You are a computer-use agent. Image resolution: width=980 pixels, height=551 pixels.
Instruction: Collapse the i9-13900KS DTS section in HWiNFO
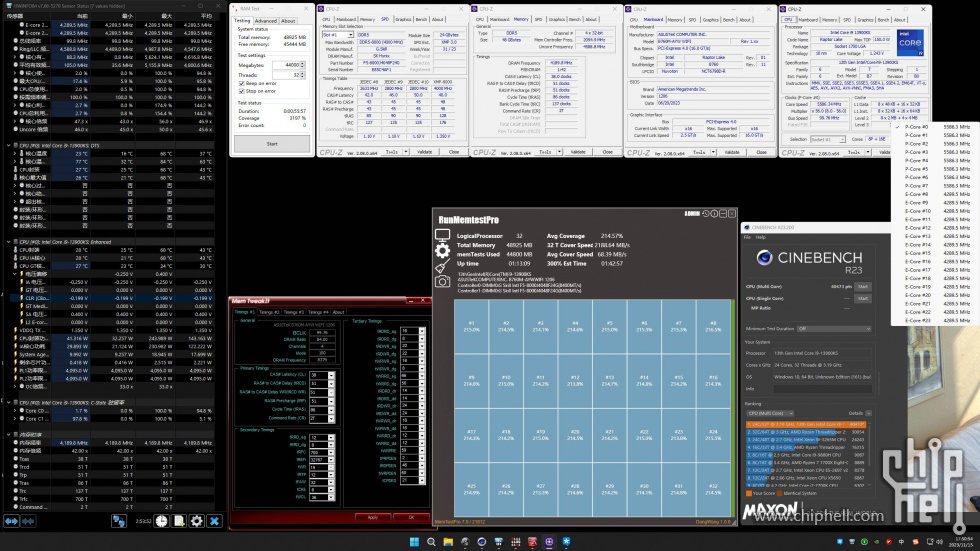tap(9, 146)
